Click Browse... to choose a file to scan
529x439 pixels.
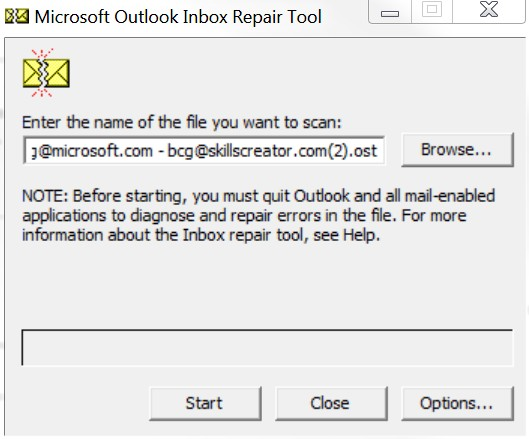[x=457, y=149]
